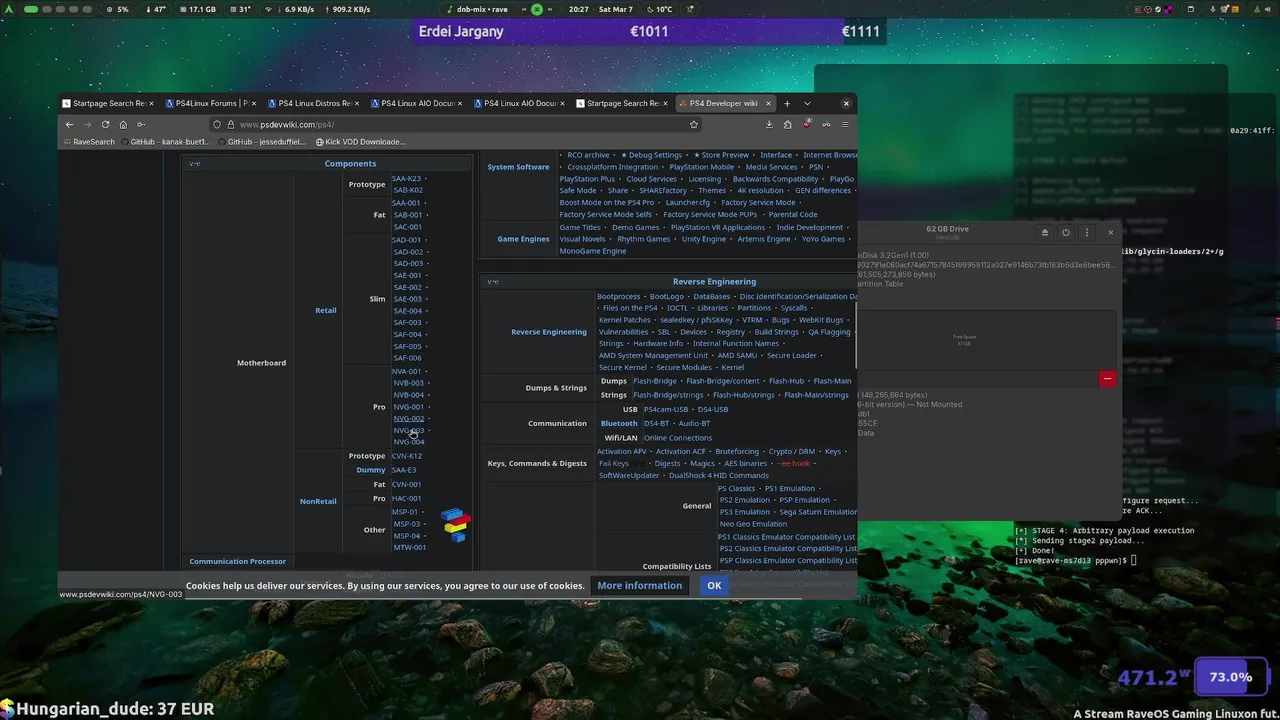Image resolution: width=1280 pixels, height=720 pixels.
Task: Open the Vulnerabilities link
Action: point(624,331)
